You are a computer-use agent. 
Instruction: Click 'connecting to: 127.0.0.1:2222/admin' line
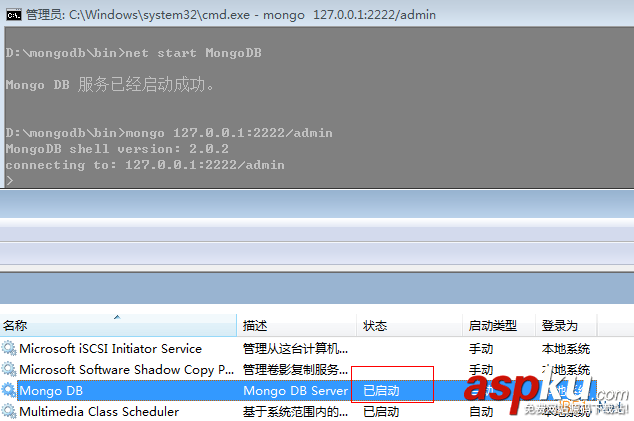tap(145, 165)
